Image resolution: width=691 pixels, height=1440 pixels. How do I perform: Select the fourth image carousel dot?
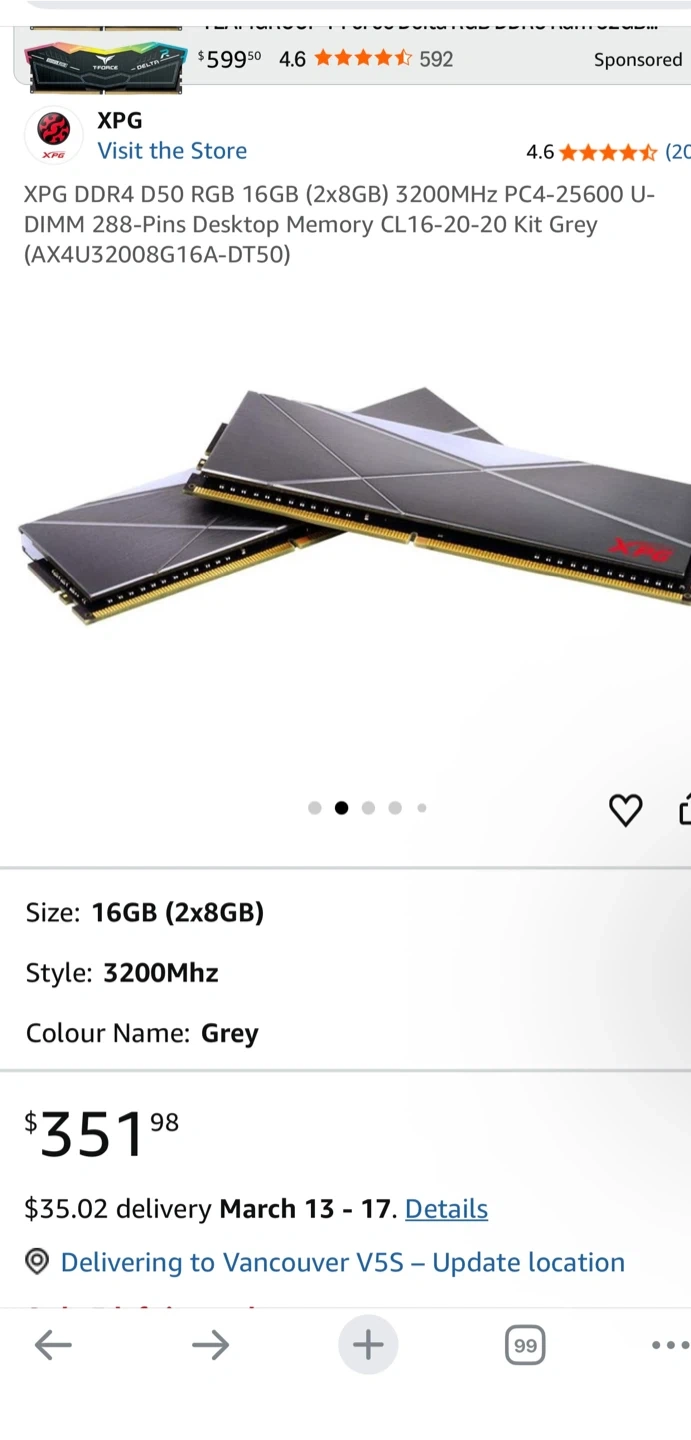coord(395,808)
